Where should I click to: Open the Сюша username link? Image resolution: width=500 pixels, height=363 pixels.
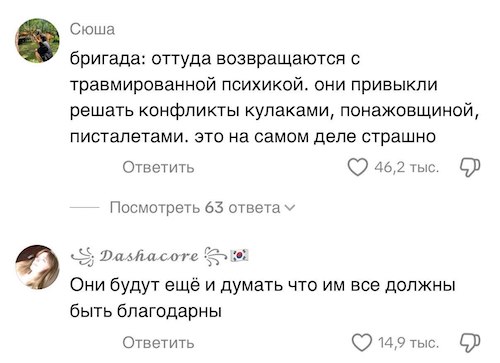pos(92,29)
